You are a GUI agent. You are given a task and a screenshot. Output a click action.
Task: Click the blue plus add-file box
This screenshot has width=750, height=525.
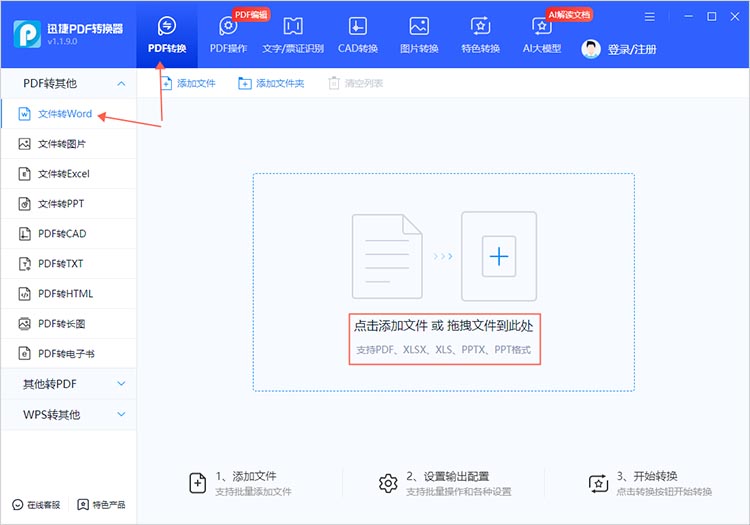coord(499,256)
